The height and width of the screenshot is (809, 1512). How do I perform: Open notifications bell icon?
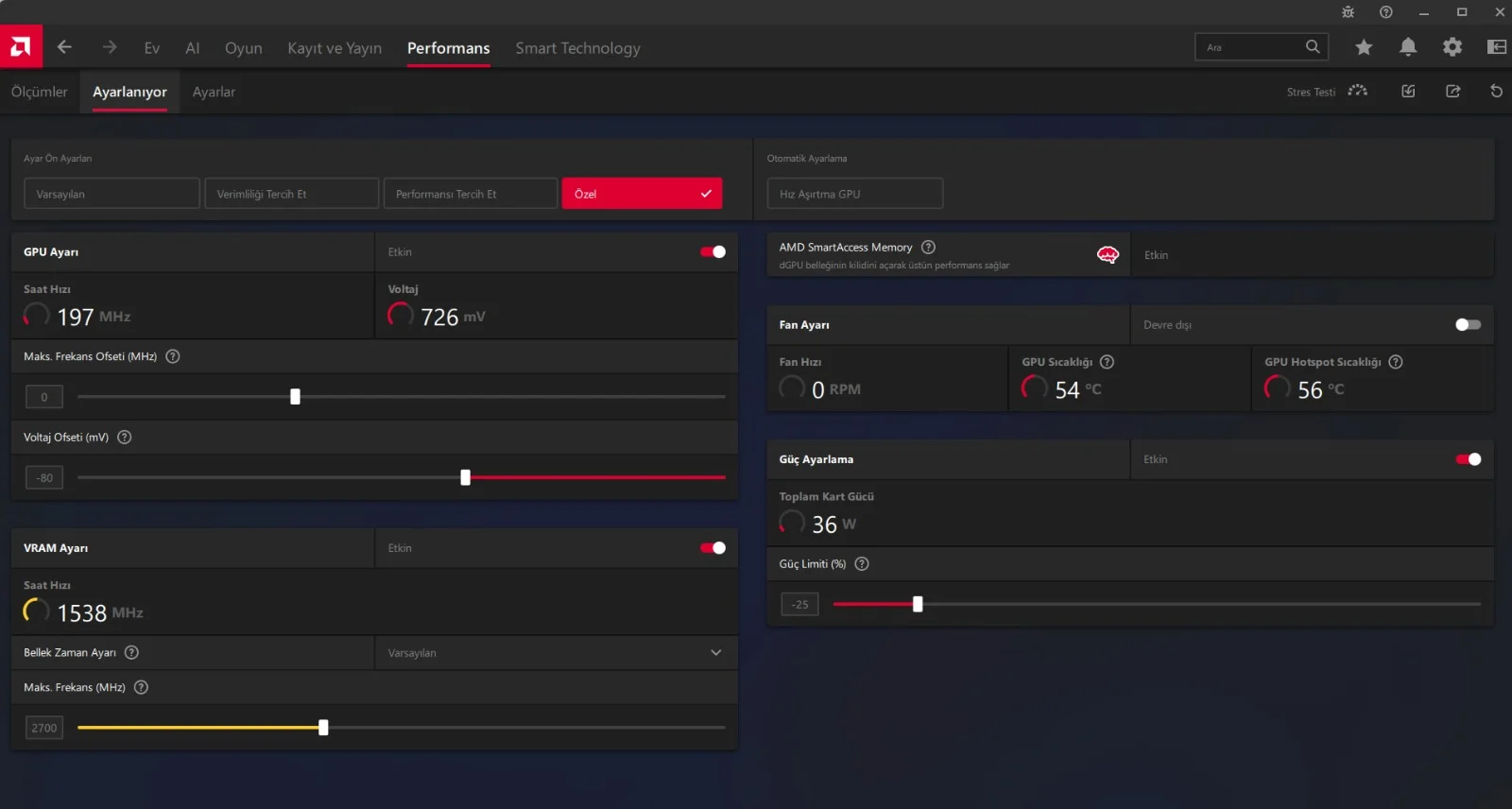(1408, 47)
